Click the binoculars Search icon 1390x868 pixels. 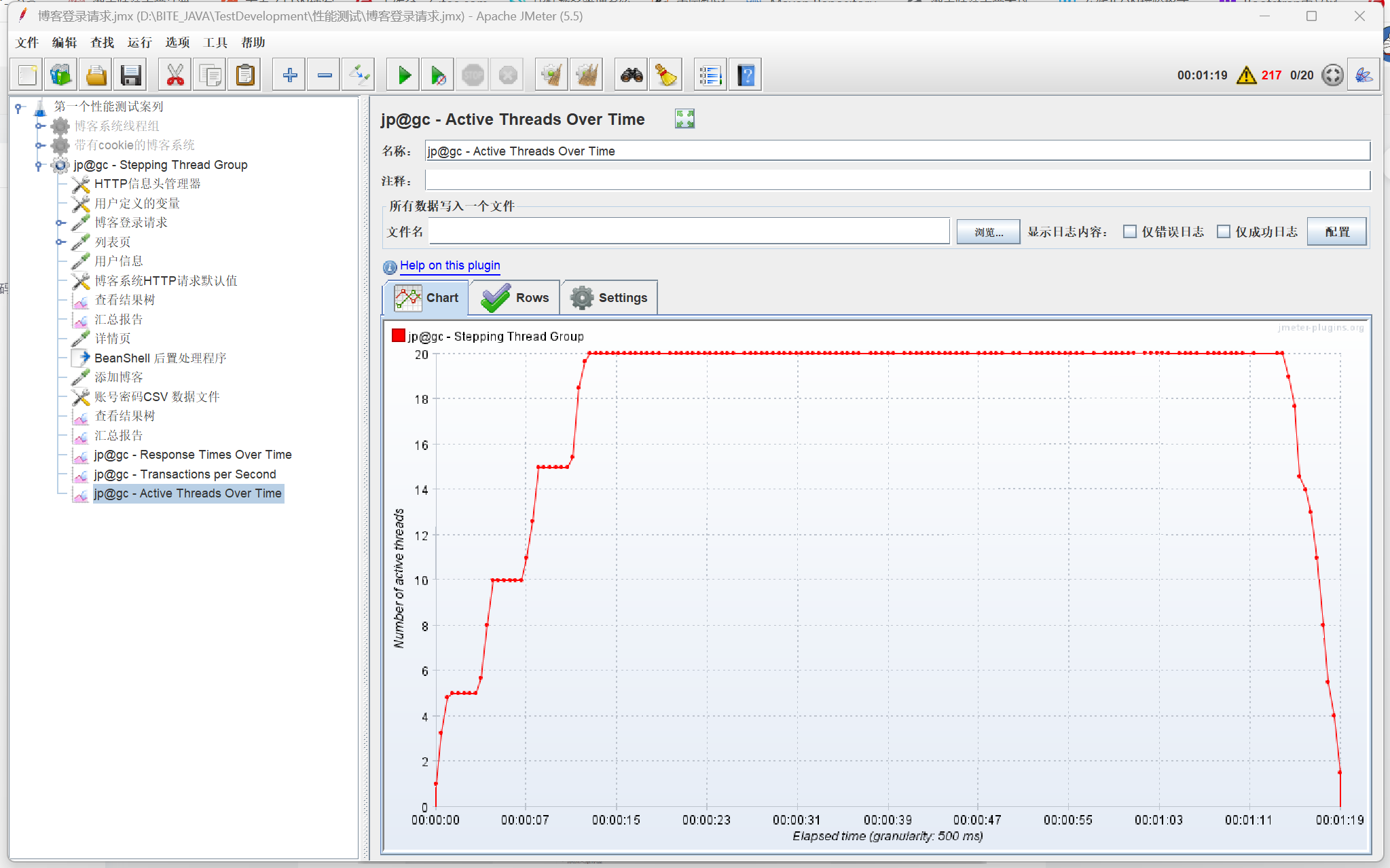(632, 75)
